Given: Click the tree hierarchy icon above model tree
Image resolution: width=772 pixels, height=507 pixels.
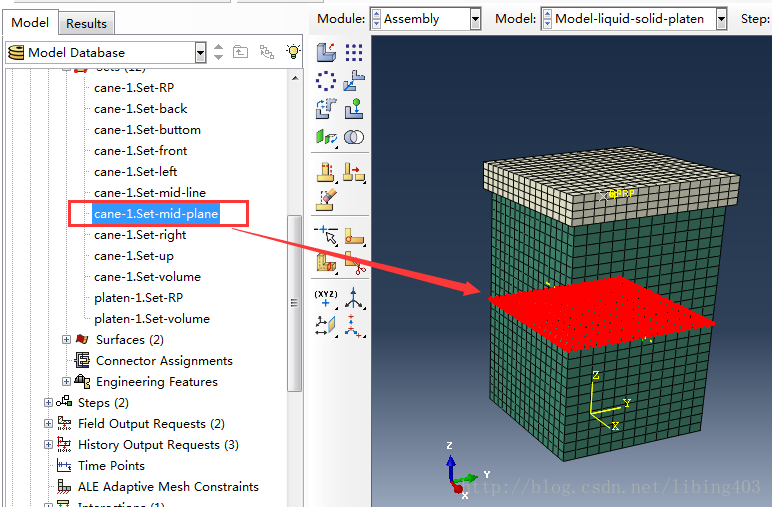Looking at the screenshot, I should click(x=266, y=51).
